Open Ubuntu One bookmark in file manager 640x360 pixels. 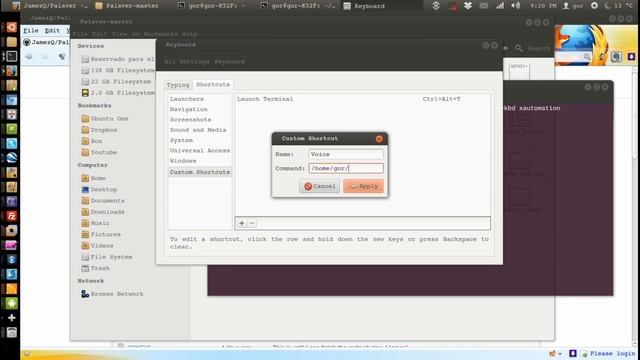coord(104,118)
